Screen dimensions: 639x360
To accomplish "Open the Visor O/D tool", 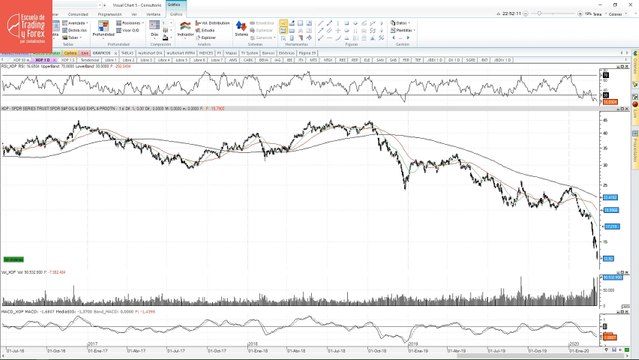I will click(x=128, y=30).
